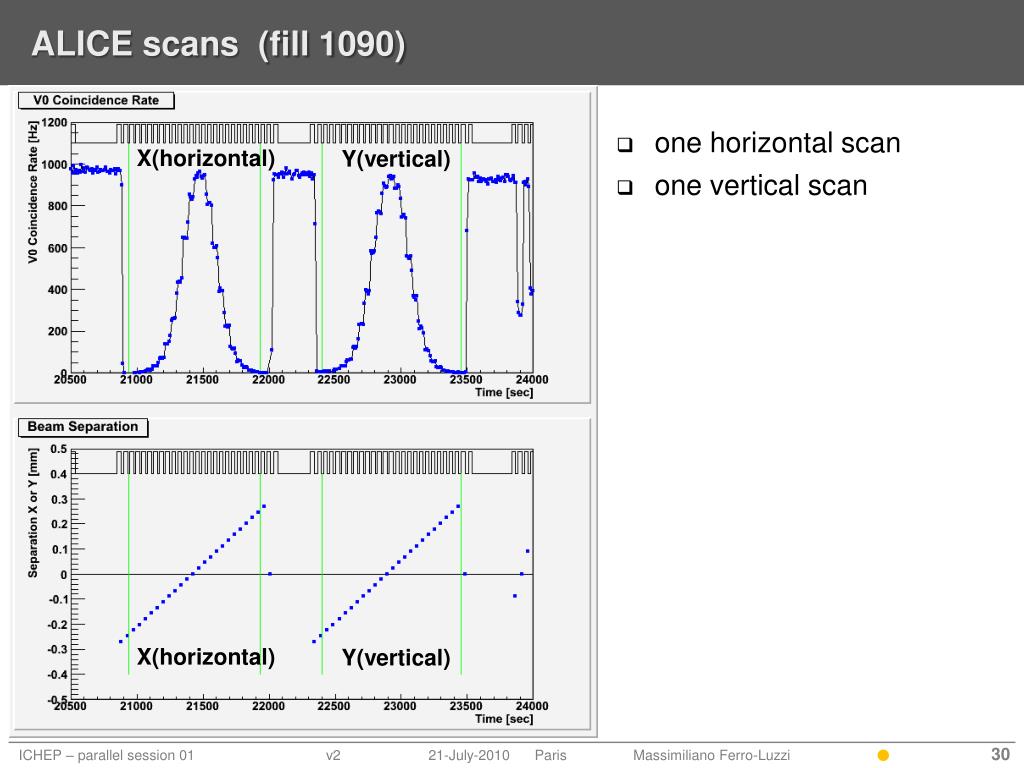The width and height of the screenshot is (1024, 768).
Task: Click the peak of the X(horizontal) rate curve
Action: click(x=200, y=174)
